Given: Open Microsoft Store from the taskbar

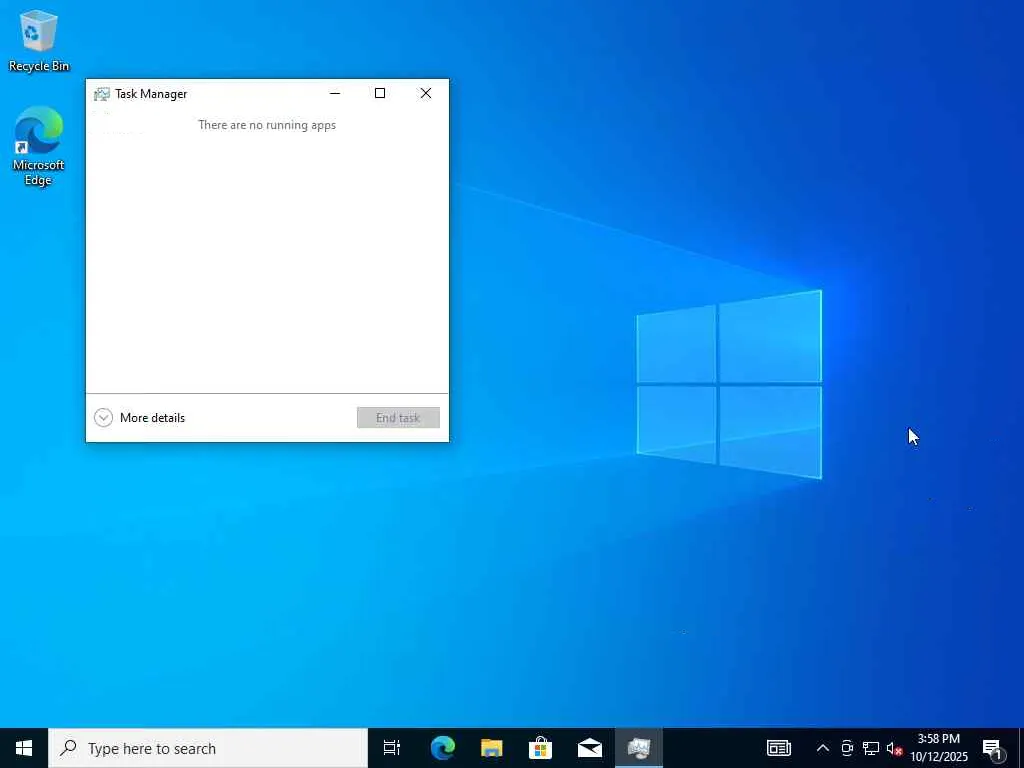Looking at the screenshot, I should click(x=541, y=748).
